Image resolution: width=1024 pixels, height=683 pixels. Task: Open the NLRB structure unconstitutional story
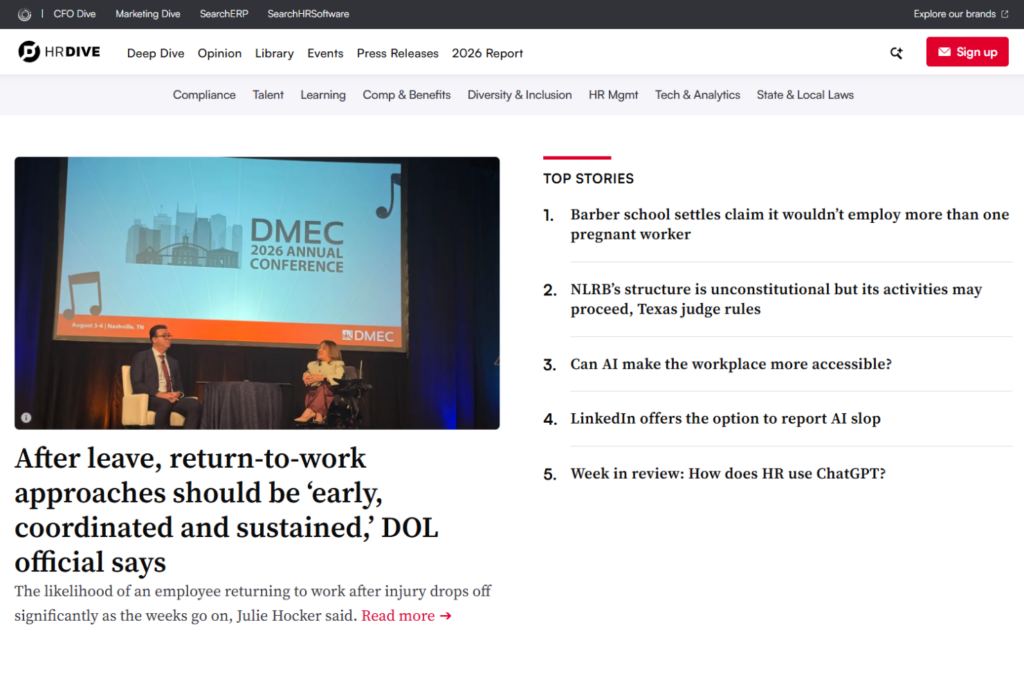point(776,298)
